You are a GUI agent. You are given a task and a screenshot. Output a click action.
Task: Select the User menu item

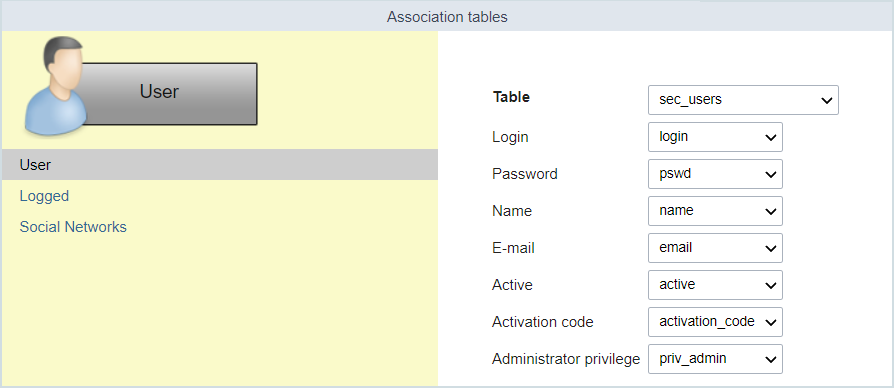pyautogui.click(x=220, y=165)
